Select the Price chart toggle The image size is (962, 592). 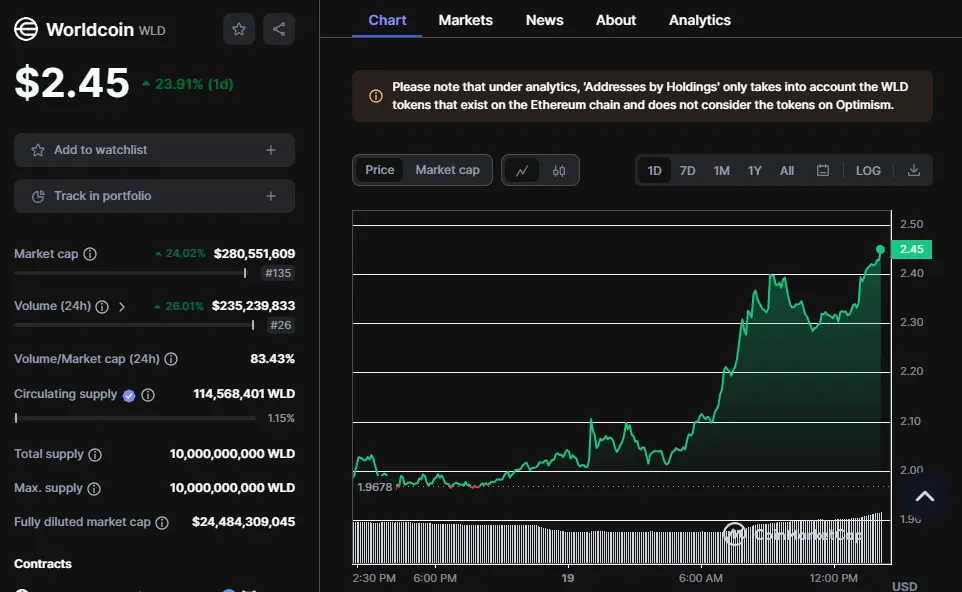coord(380,170)
